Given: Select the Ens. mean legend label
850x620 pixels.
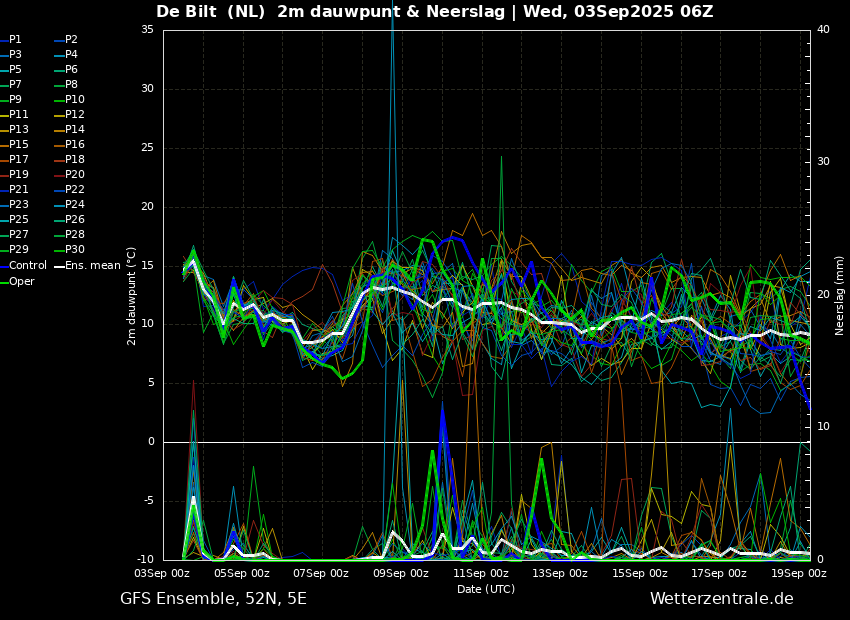Looking at the screenshot, I should tap(94, 265).
